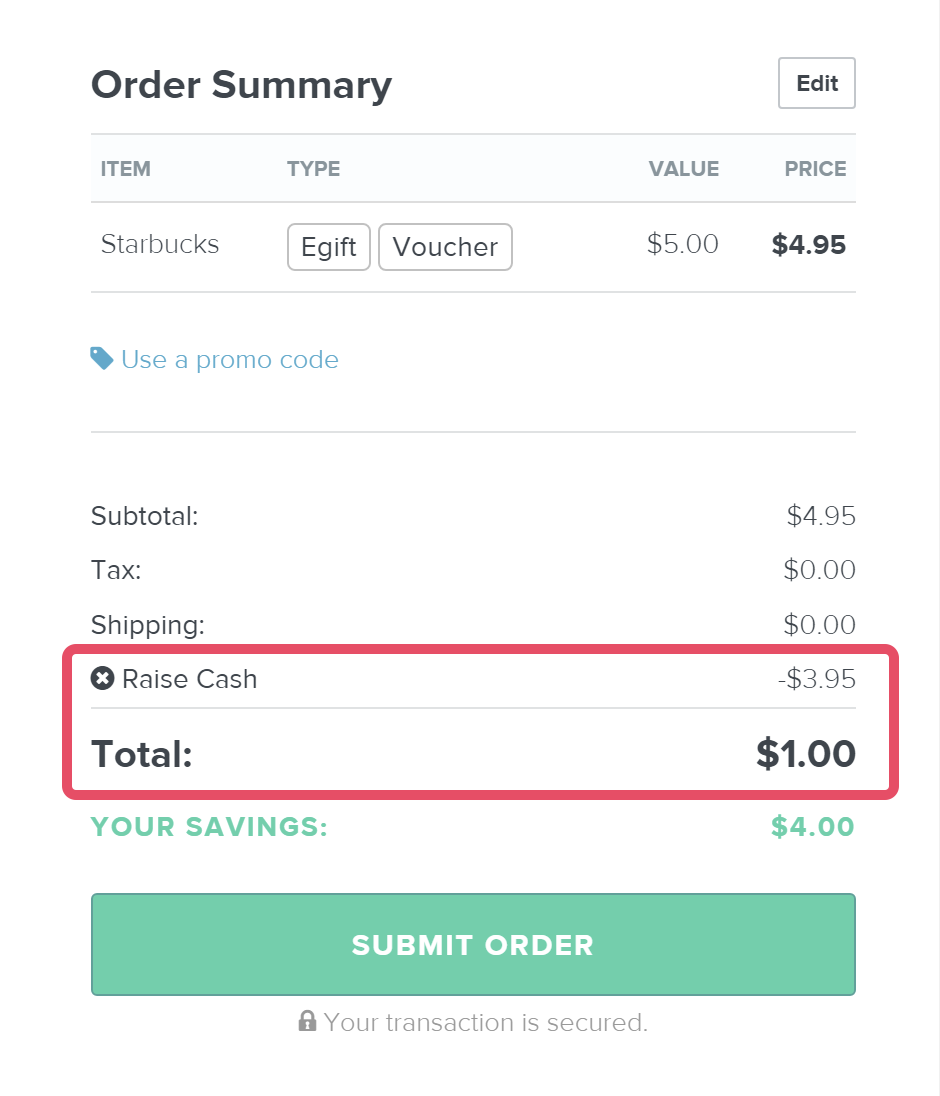Click the $5.00 card value

point(682,245)
